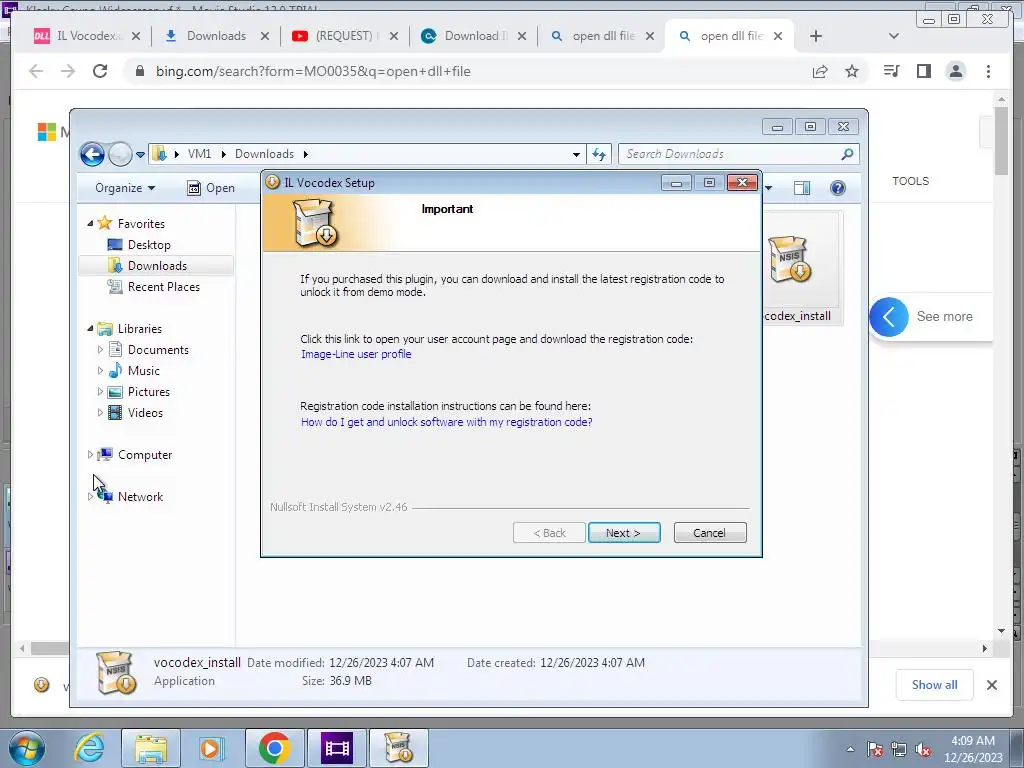The width and height of the screenshot is (1024, 768).
Task: Select Network in the navigation pane
Action: 140,497
